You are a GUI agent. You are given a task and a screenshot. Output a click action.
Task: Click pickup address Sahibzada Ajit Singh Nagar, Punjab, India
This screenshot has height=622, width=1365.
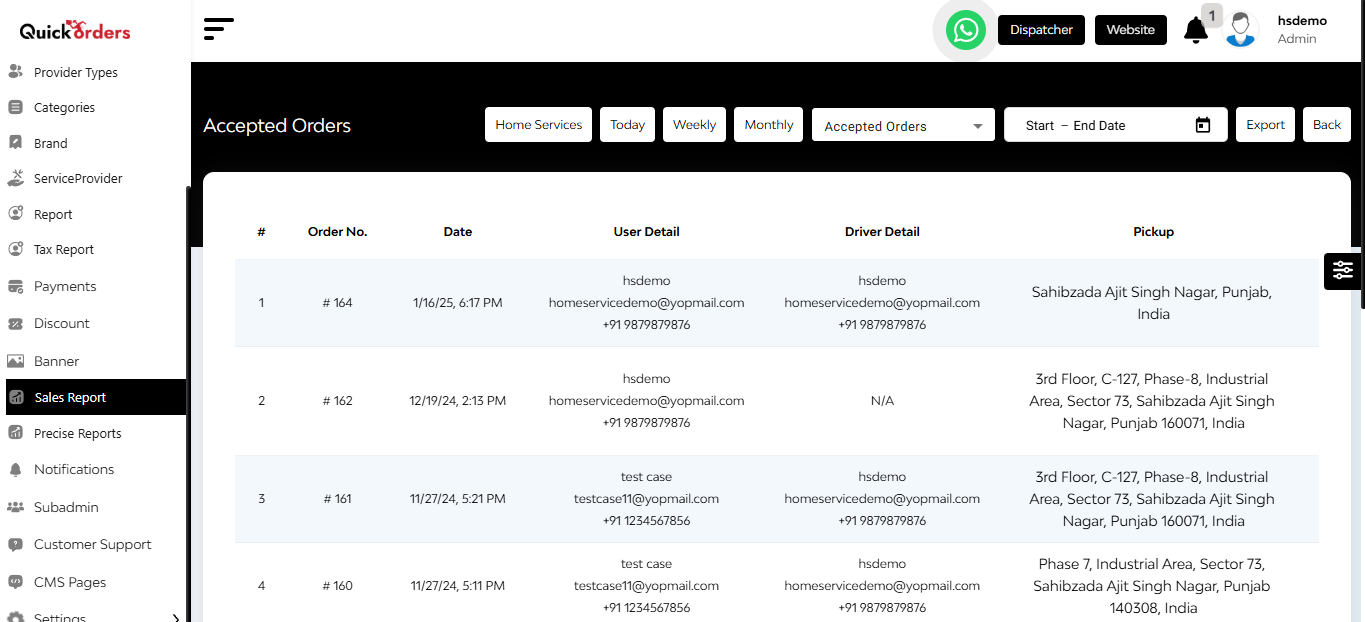1153,303
